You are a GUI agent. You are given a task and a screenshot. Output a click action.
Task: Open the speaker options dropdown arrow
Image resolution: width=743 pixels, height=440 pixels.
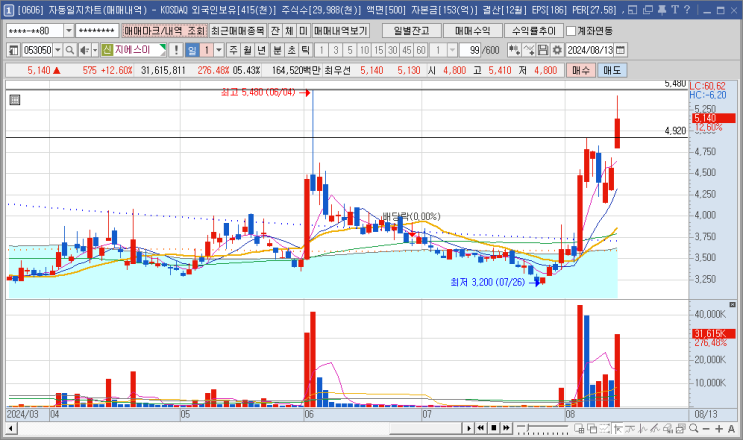pos(95,50)
